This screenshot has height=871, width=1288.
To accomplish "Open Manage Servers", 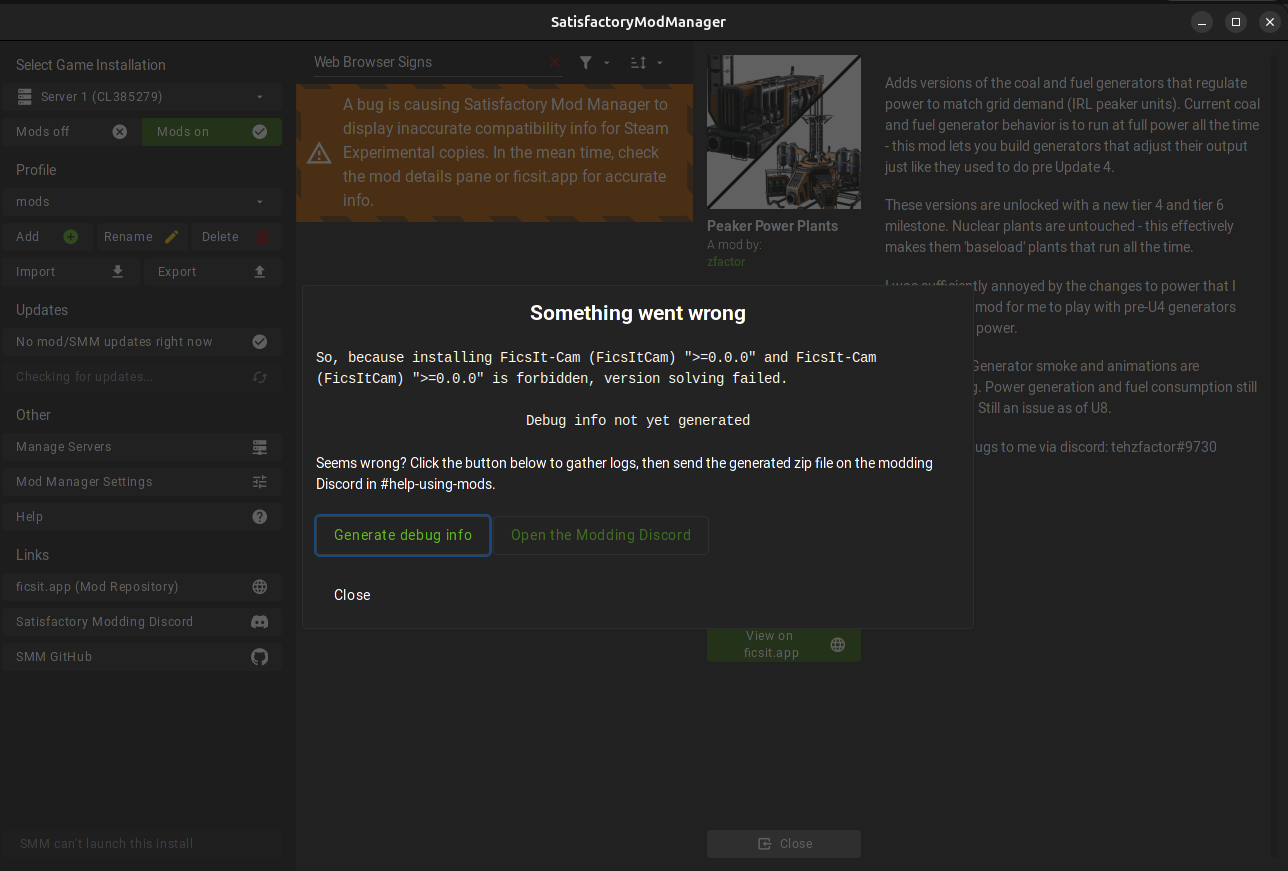I will [x=142, y=447].
